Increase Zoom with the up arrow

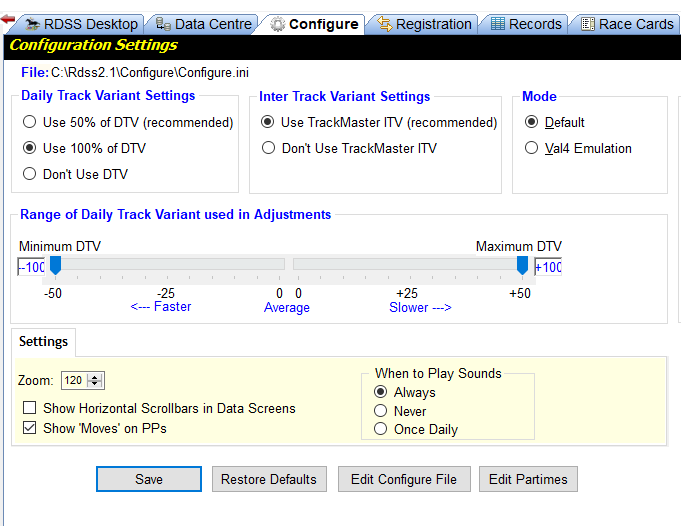pyautogui.click(x=95, y=377)
